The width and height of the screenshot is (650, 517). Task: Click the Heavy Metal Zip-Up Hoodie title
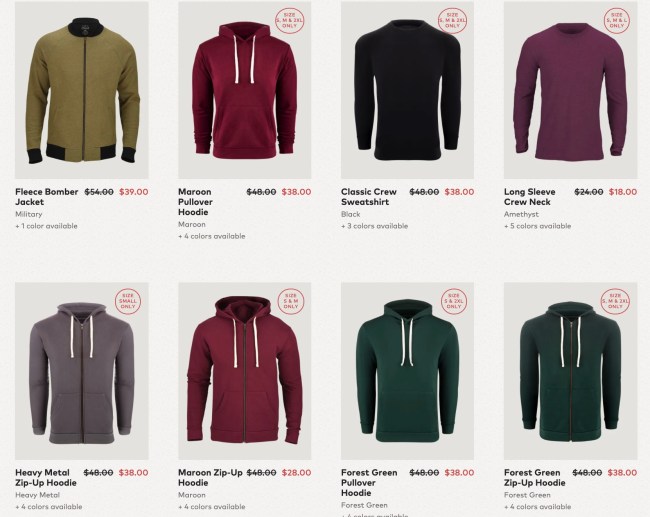[46, 478]
